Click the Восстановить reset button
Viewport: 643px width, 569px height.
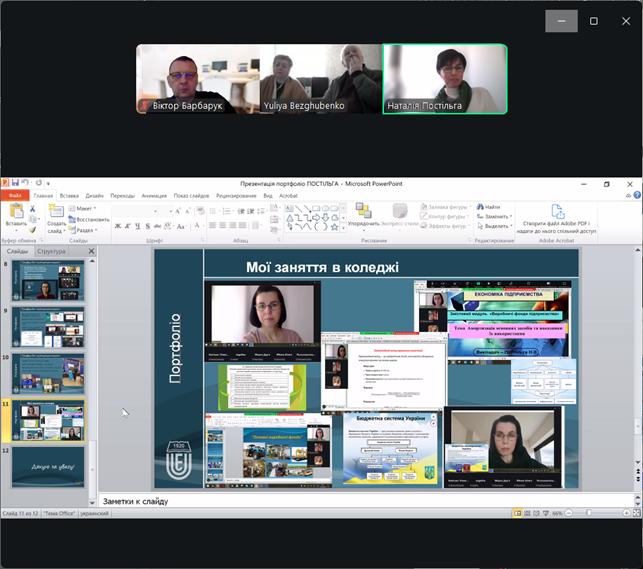coord(89,220)
